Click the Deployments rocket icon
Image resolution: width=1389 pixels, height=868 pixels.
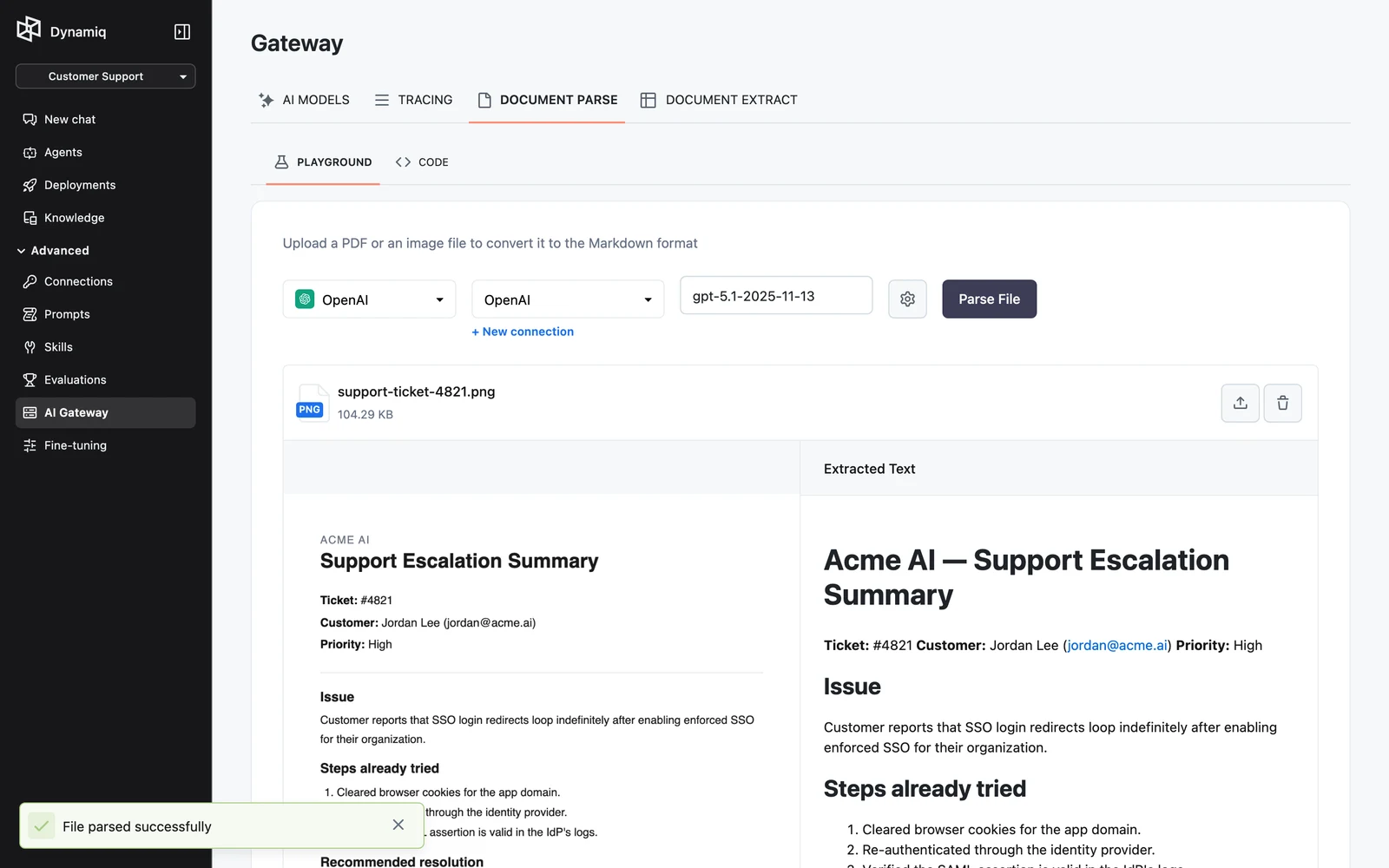tap(30, 185)
